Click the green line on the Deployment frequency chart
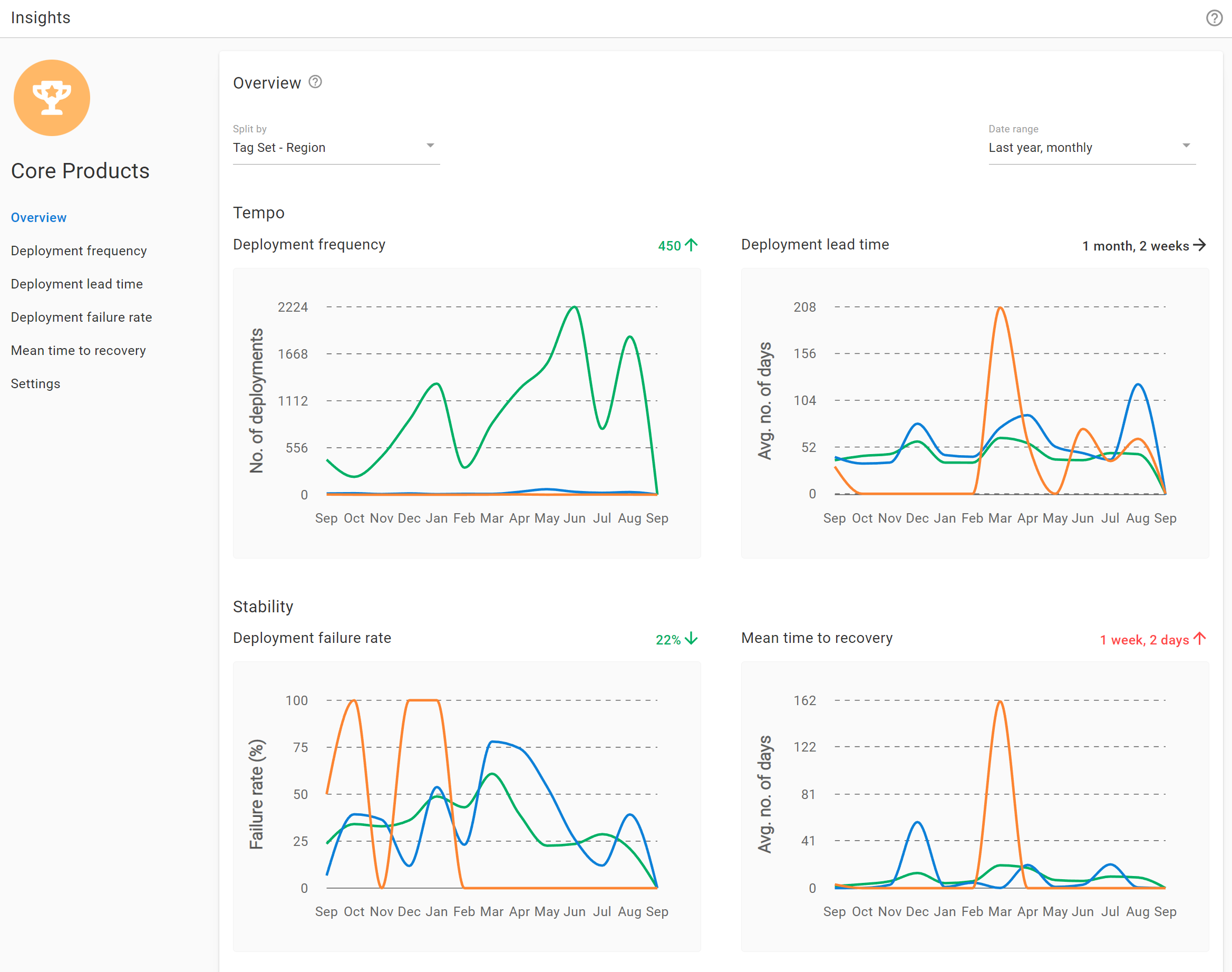Screen dimensions: 1232x972 [574, 307]
